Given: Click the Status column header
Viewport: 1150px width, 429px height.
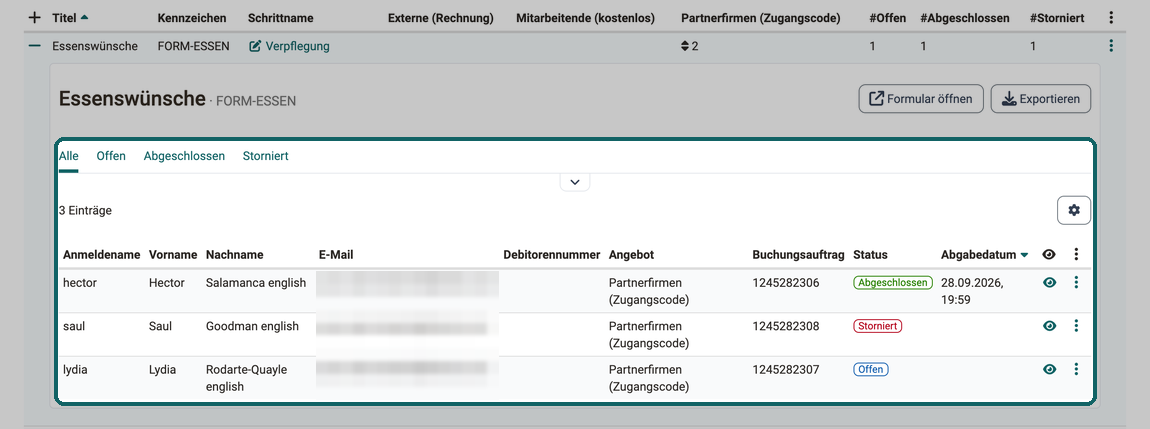Looking at the screenshot, I should coord(870,254).
